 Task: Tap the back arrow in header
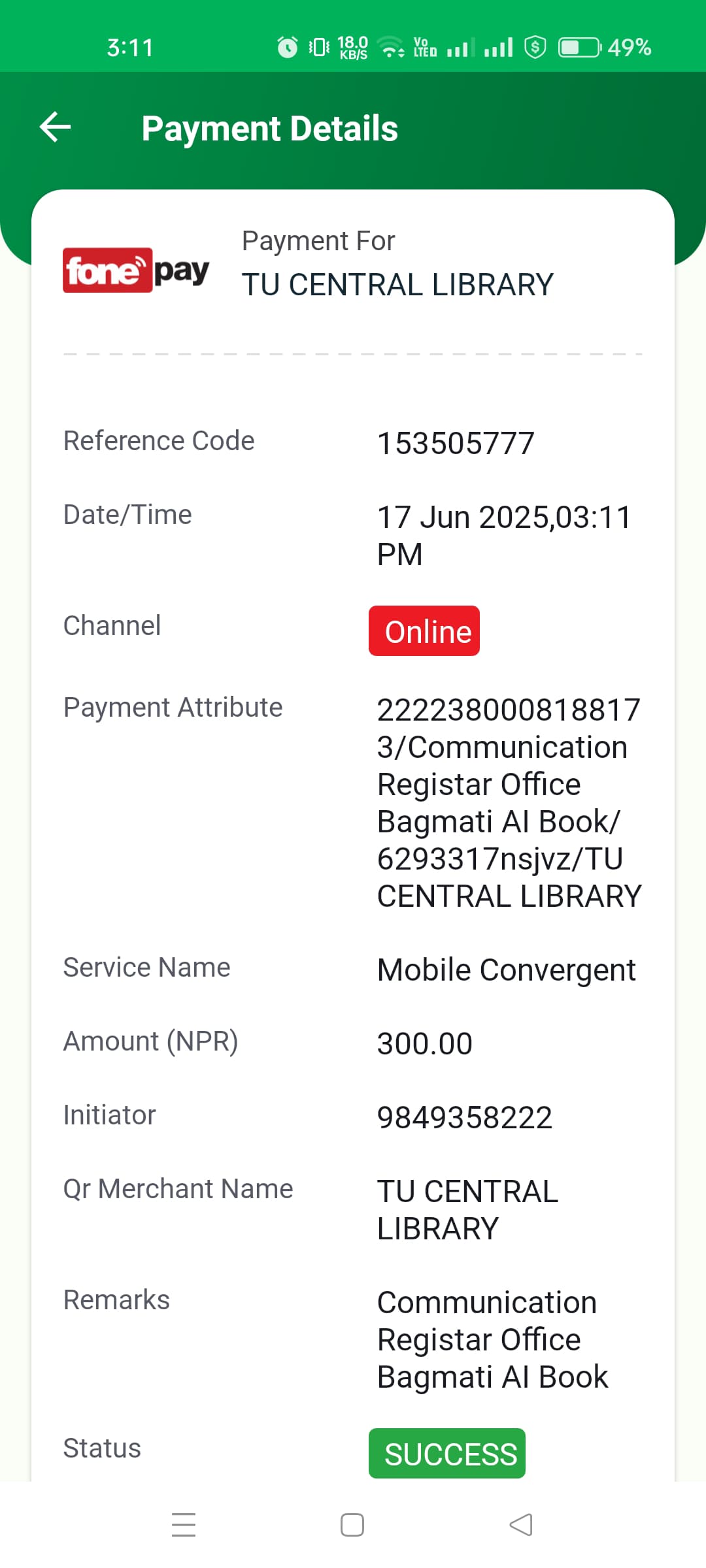pyautogui.click(x=56, y=127)
